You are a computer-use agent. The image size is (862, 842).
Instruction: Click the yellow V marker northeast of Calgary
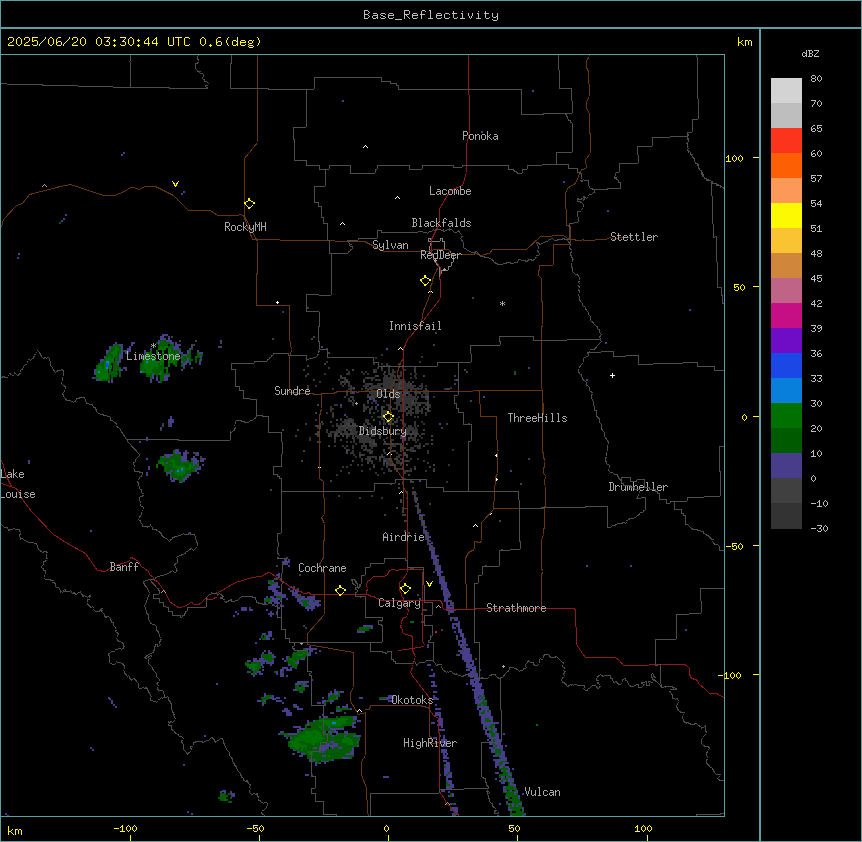click(429, 584)
